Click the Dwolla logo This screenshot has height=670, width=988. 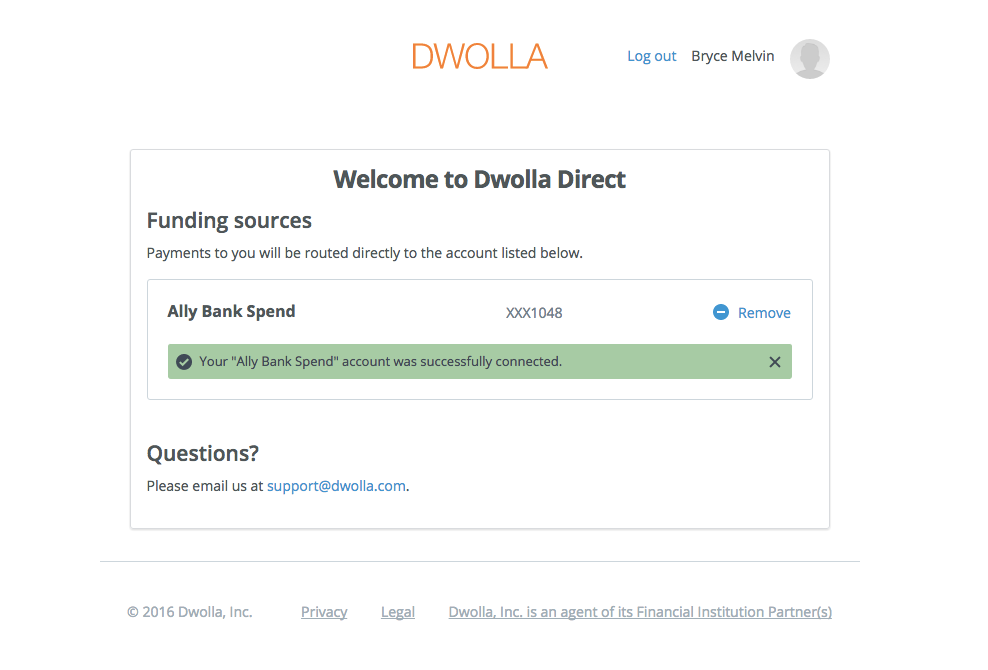[479, 56]
